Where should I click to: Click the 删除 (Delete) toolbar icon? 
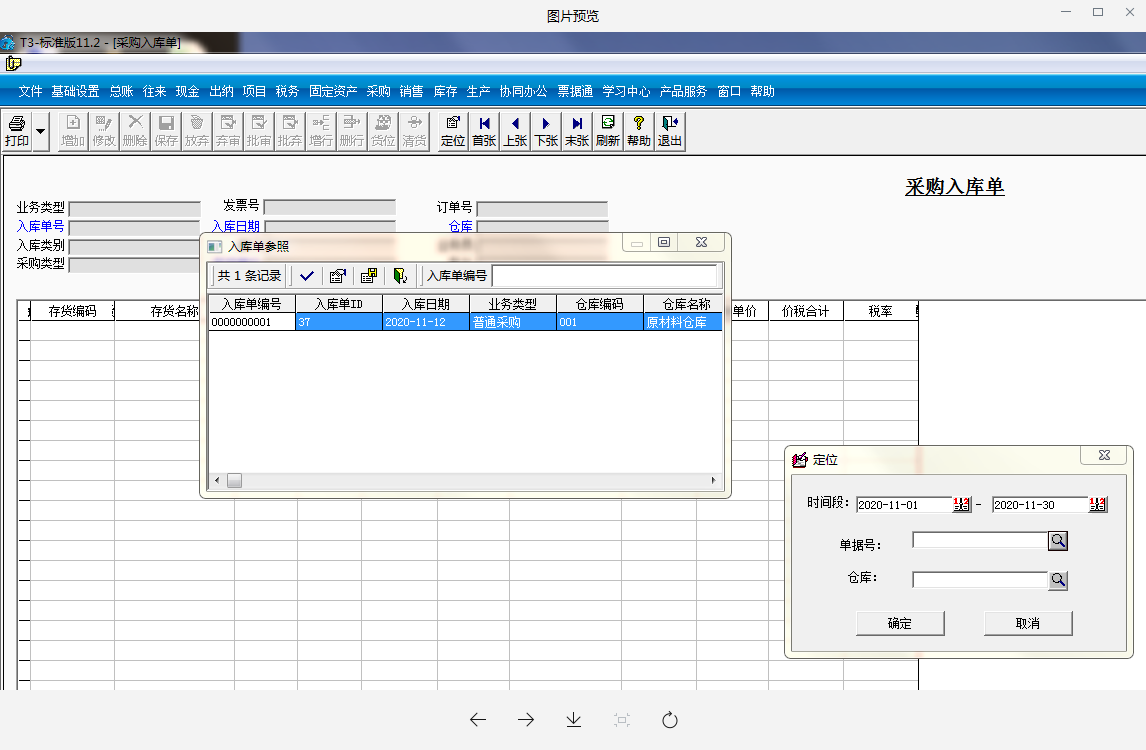pos(135,132)
